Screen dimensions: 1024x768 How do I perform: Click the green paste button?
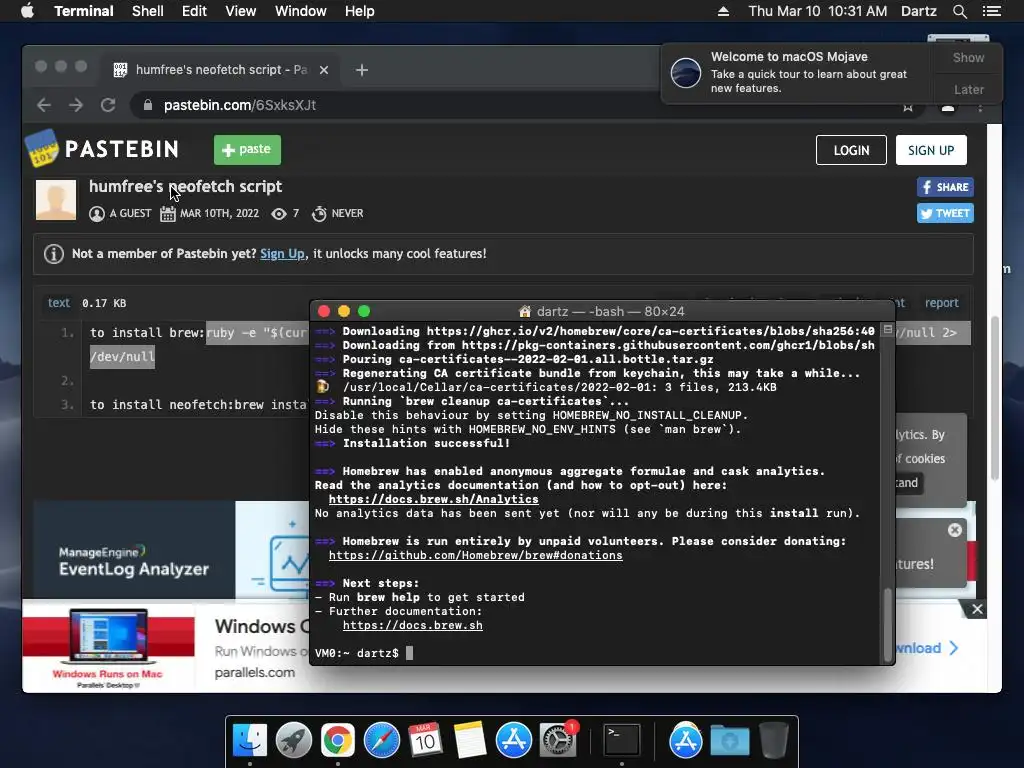pyautogui.click(x=248, y=150)
